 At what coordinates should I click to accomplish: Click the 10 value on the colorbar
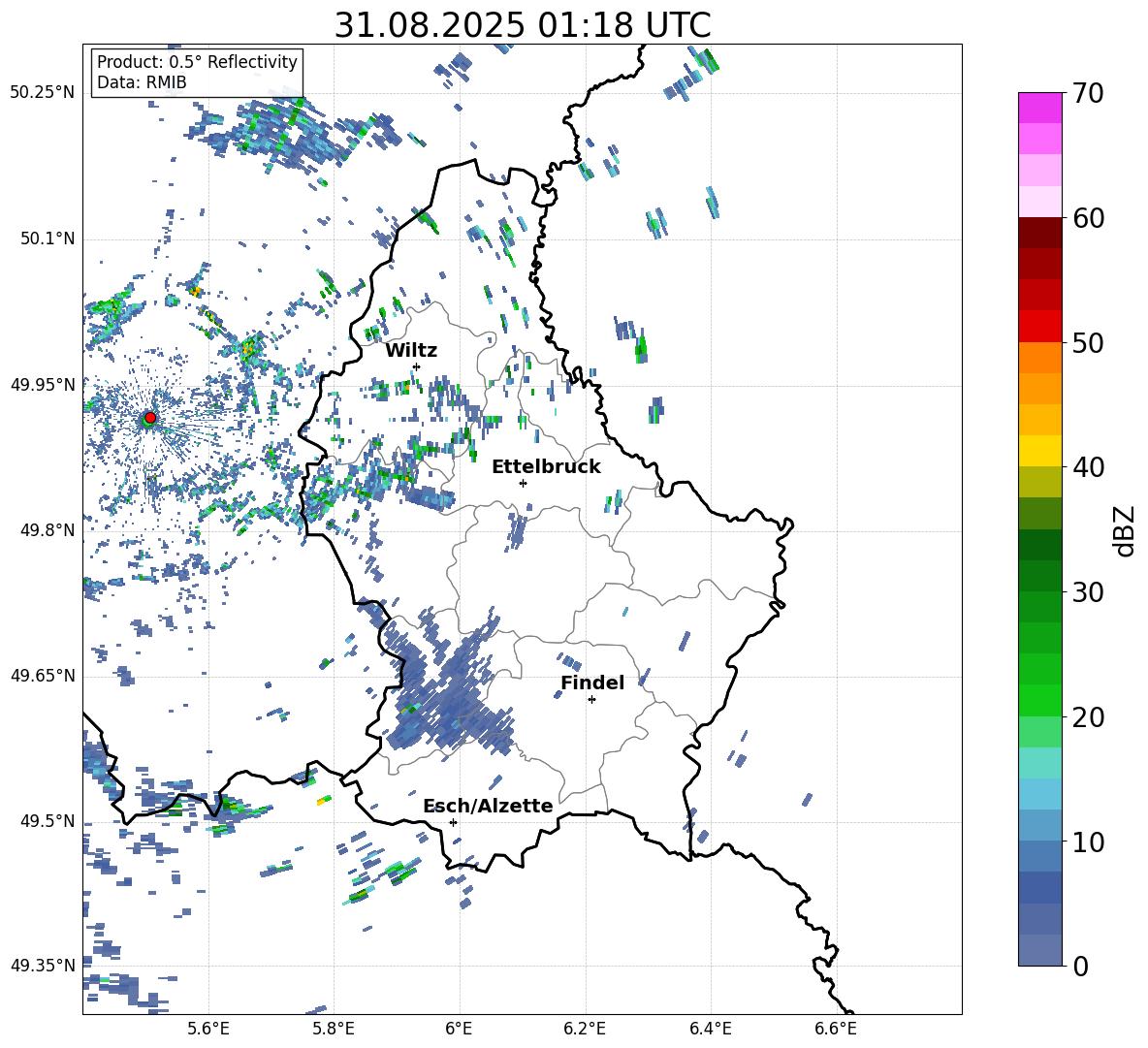click(1088, 842)
